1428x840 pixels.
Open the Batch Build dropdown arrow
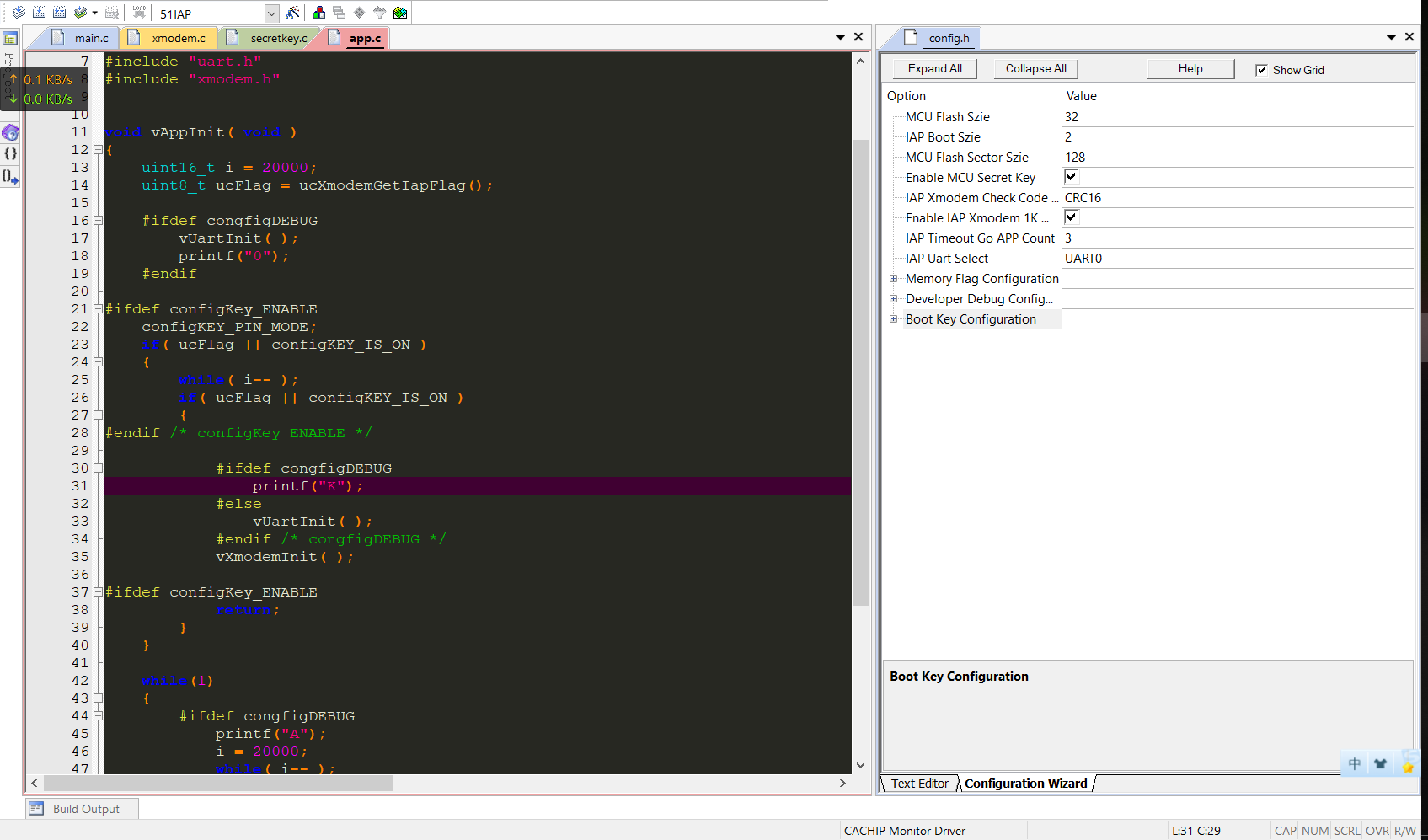(94, 13)
